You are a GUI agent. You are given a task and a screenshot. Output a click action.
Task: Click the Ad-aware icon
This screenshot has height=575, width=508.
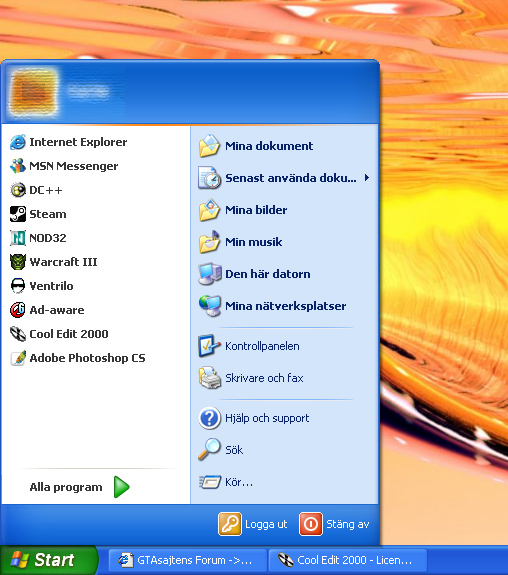point(18,310)
